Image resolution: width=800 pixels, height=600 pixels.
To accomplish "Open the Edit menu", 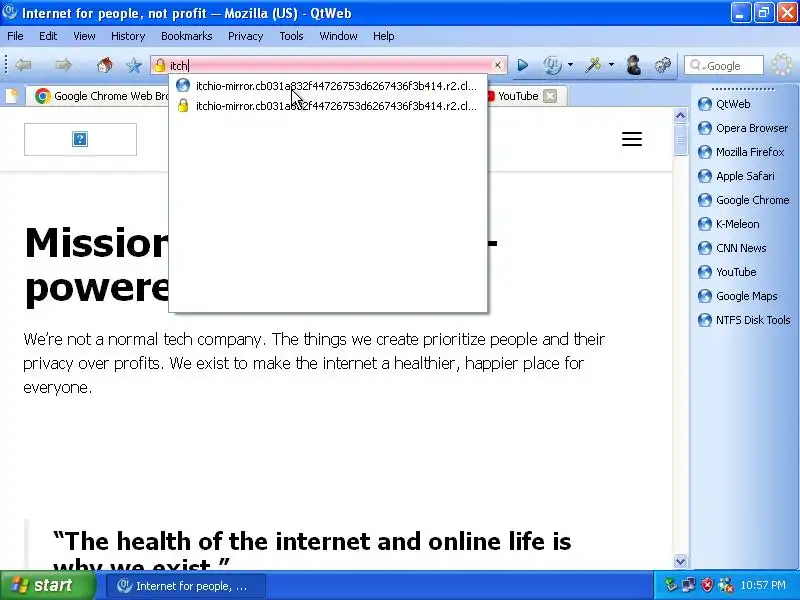I will click(48, 36).
